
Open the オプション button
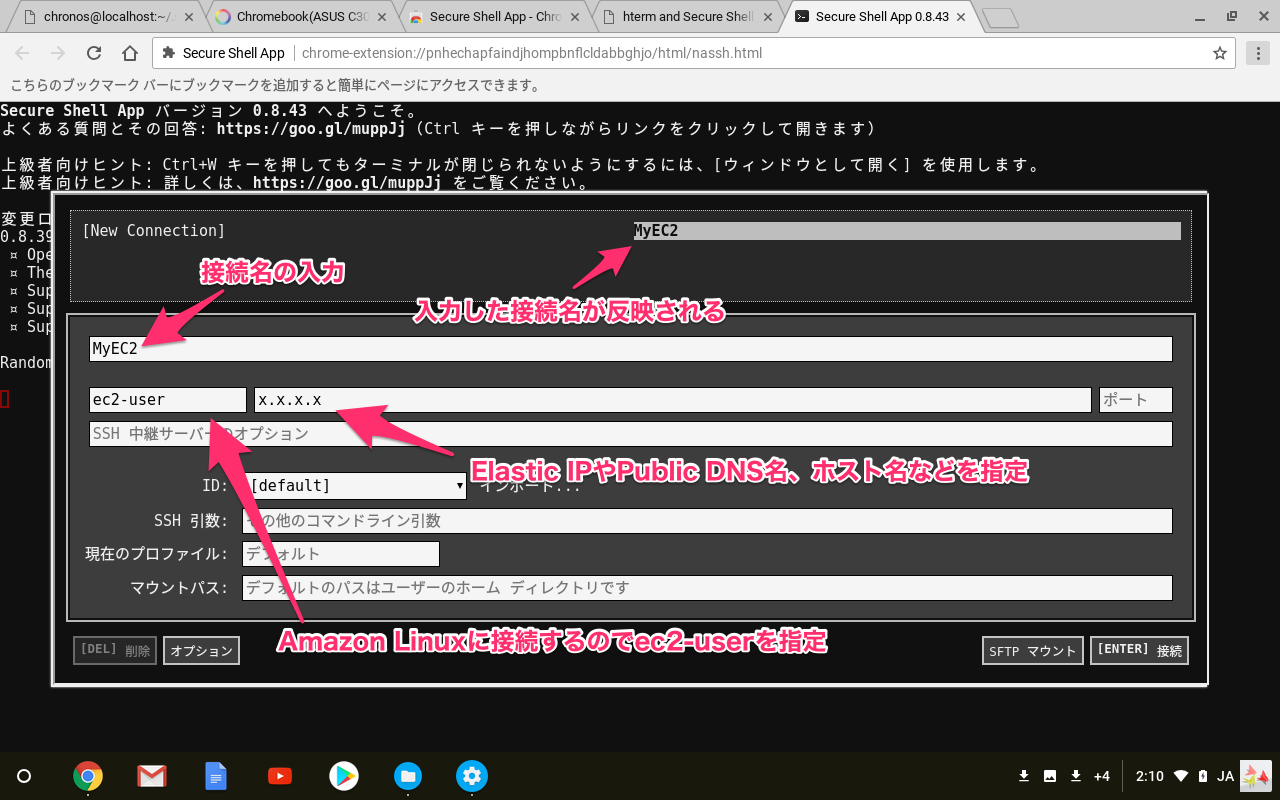[201, 650]
